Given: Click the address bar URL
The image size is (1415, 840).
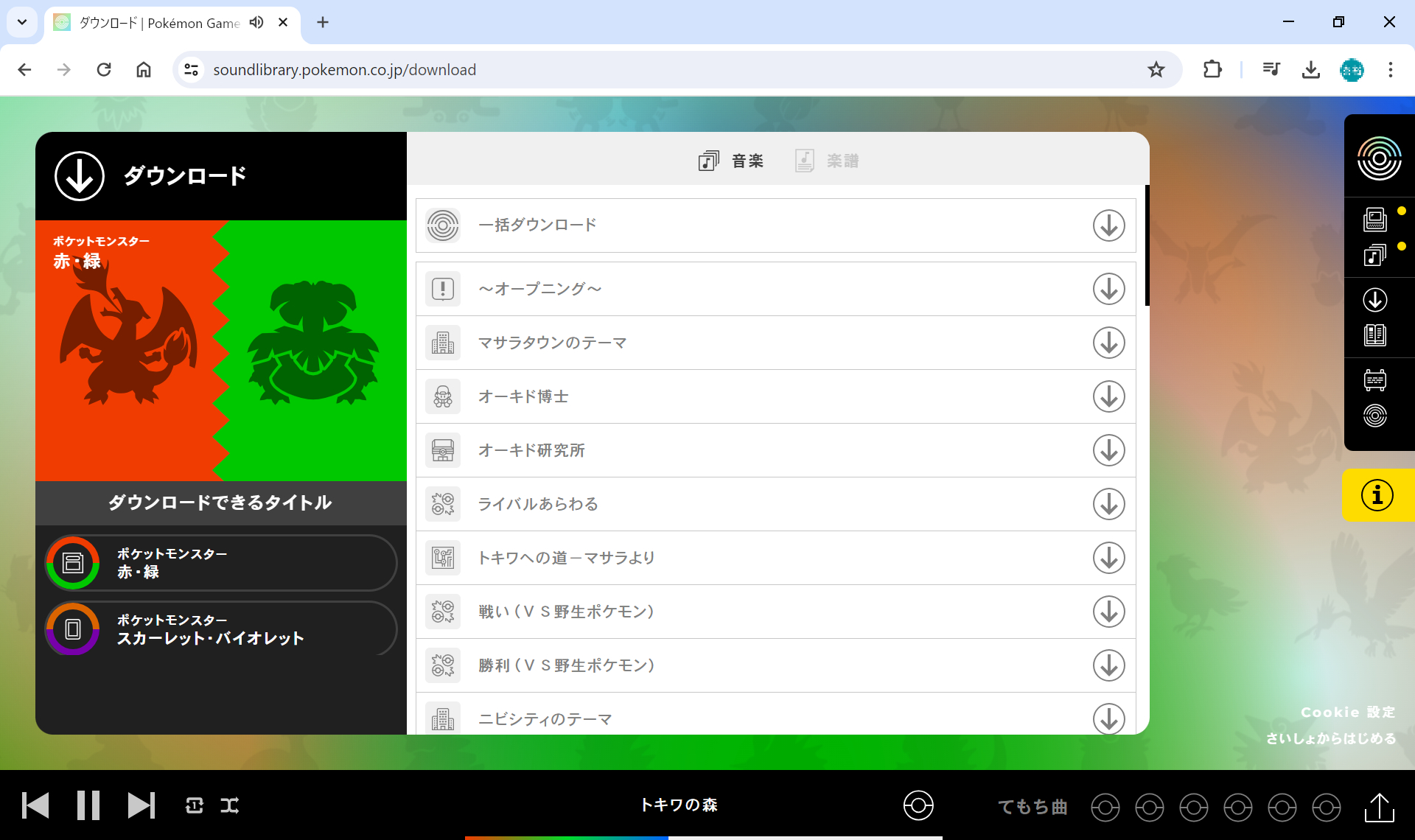Looking at the screenshot, I should pyautogui.click(x=344, y=70).
